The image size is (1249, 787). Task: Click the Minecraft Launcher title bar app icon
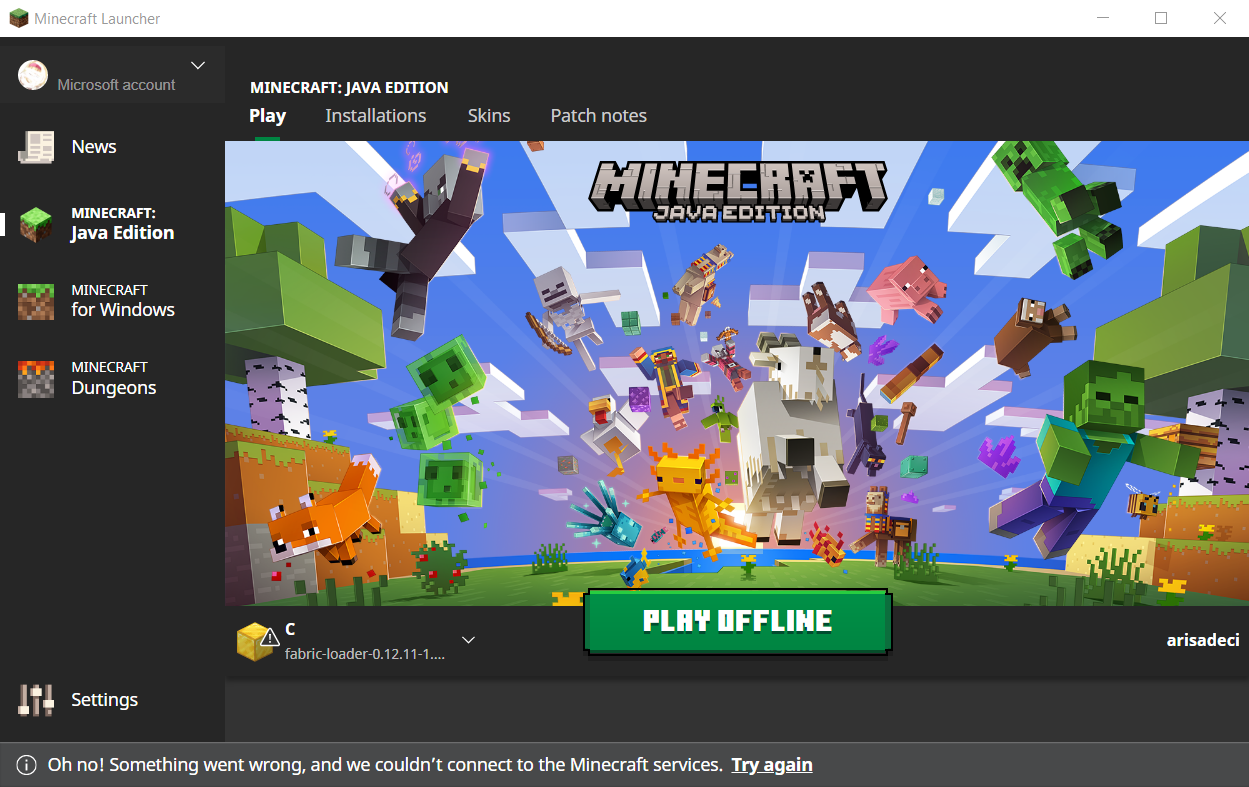[17, 18]
